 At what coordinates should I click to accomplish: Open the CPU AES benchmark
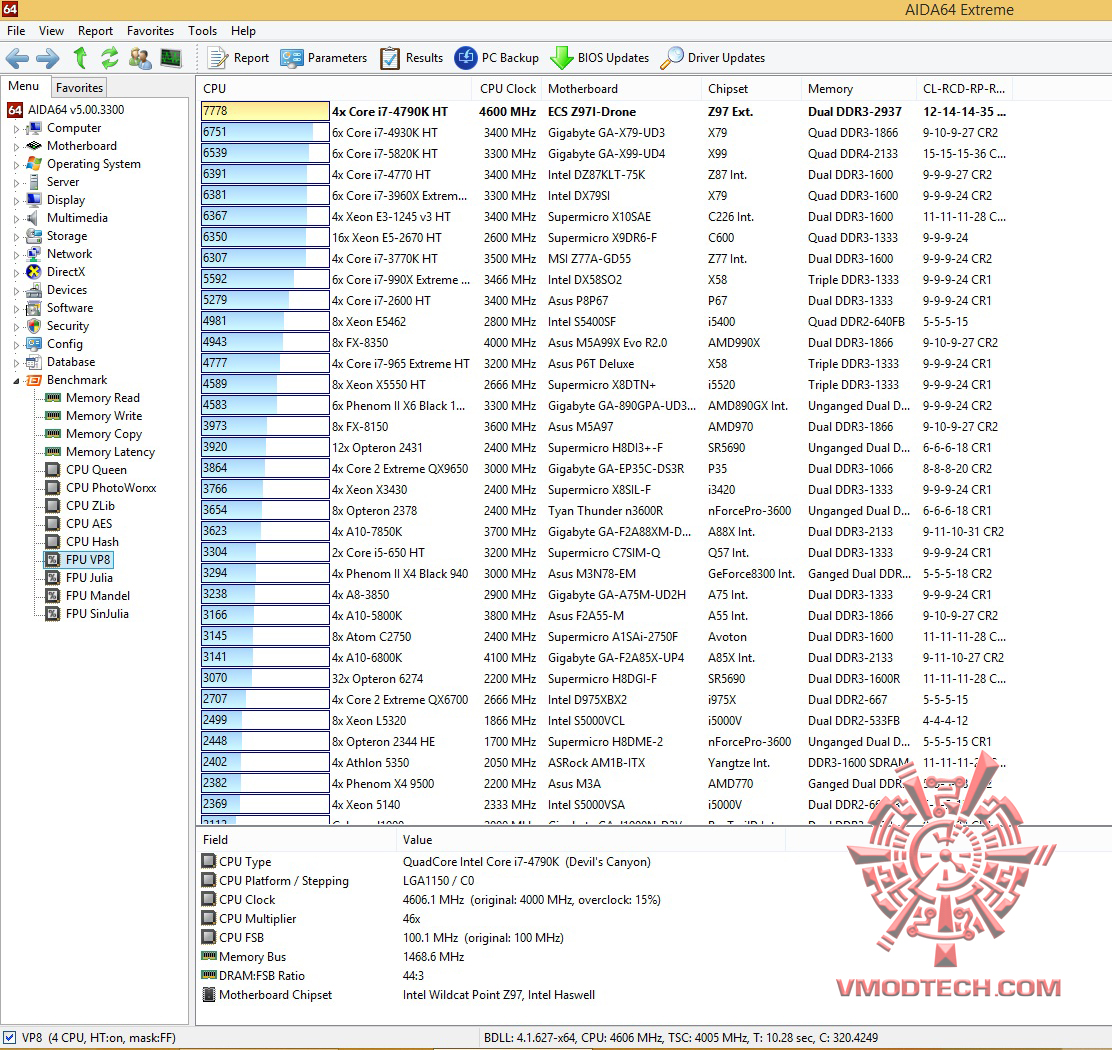pyautogui.click(x=78, y=524)
